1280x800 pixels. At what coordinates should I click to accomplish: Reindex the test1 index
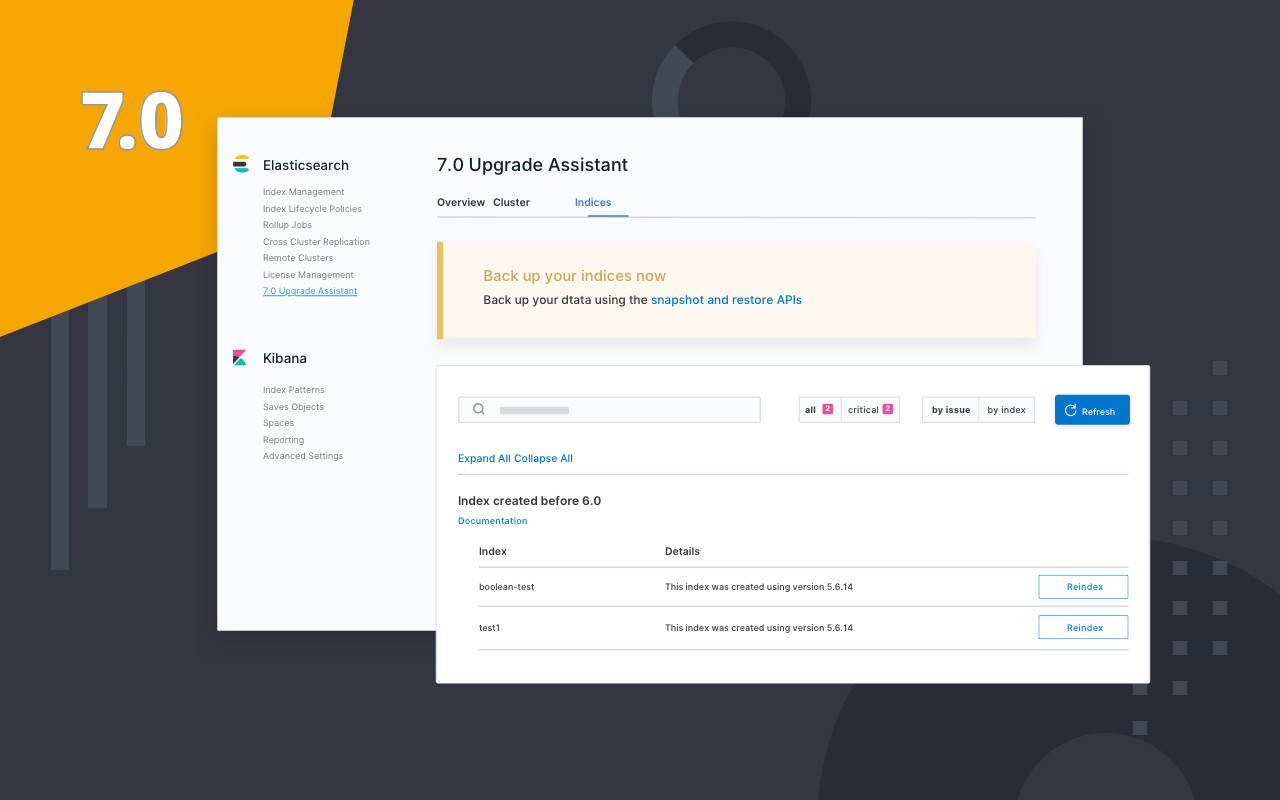pyautogui.click(x=1083, y=627)
